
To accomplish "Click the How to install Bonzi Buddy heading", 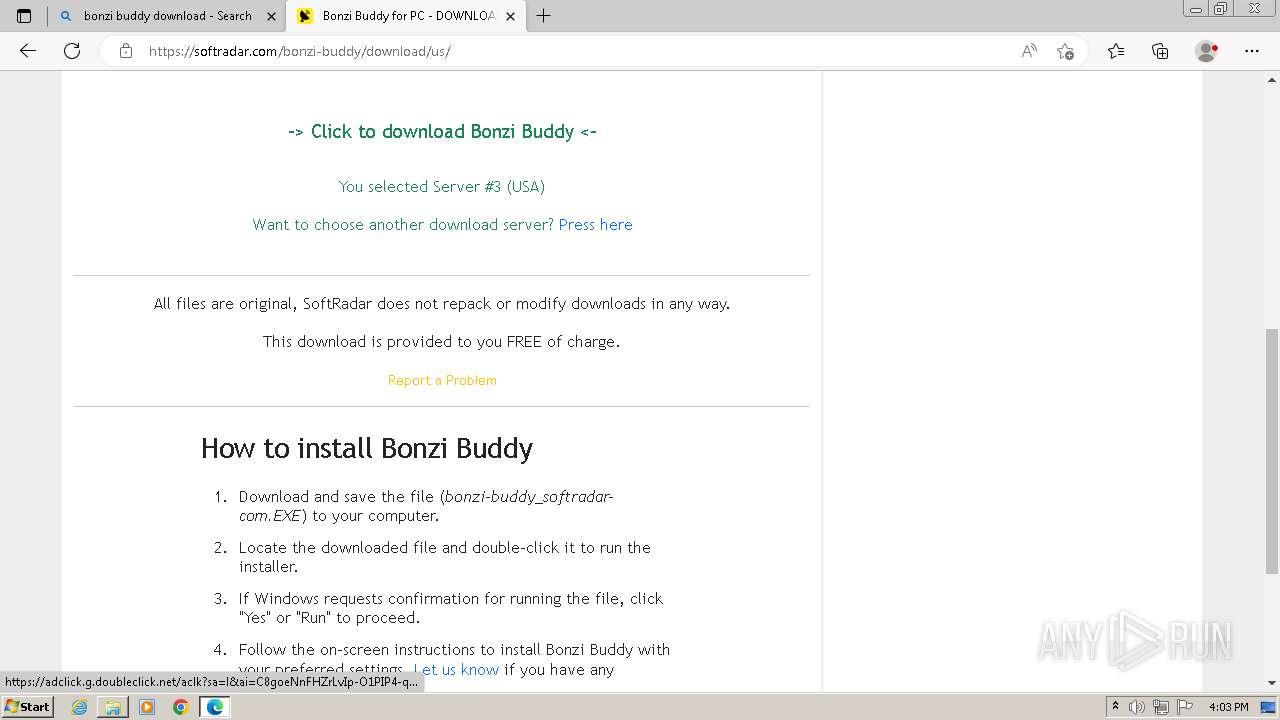I will click(x=367, y=447).
